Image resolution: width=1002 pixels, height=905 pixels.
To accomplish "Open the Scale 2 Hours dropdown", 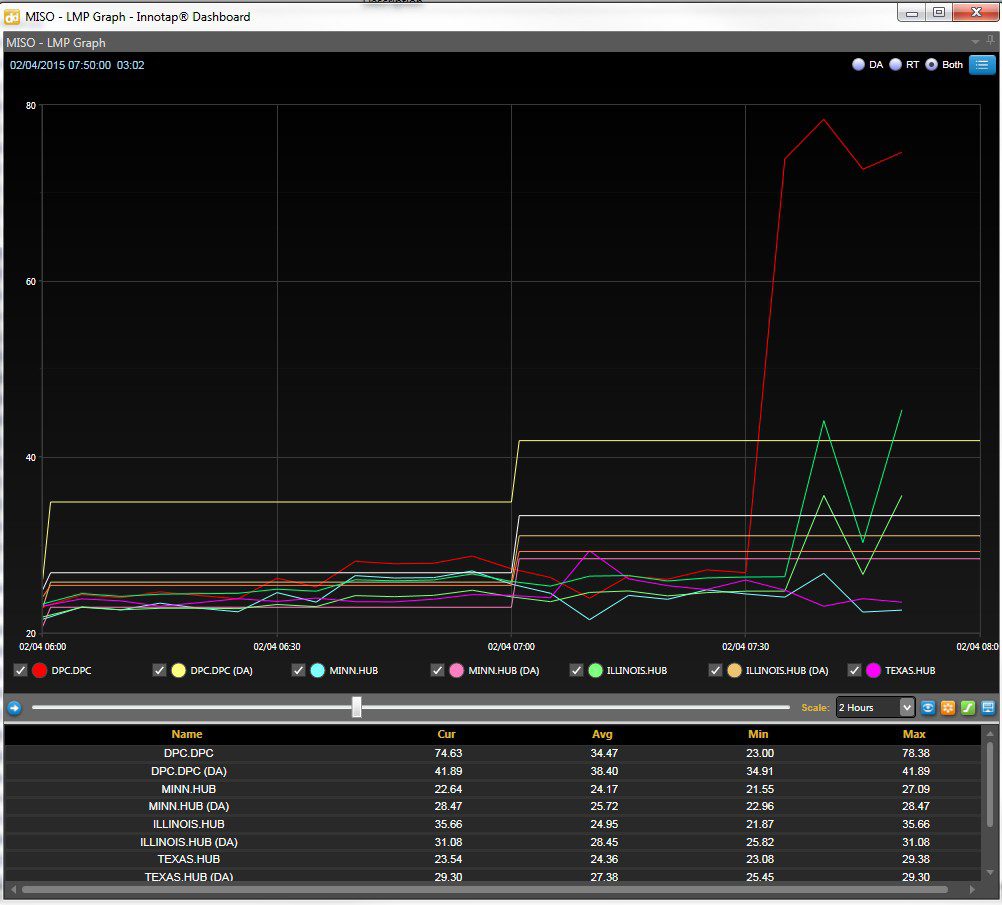I will [x=875, y=708].
